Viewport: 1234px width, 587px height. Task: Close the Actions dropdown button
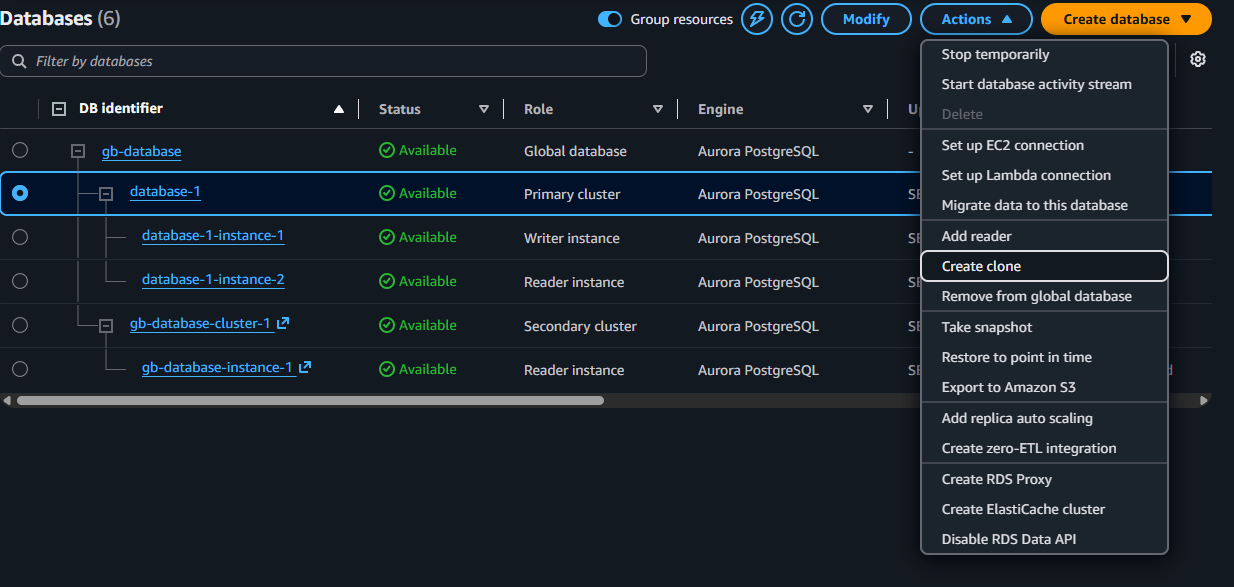pyautogui.click(x=974, y=19)
